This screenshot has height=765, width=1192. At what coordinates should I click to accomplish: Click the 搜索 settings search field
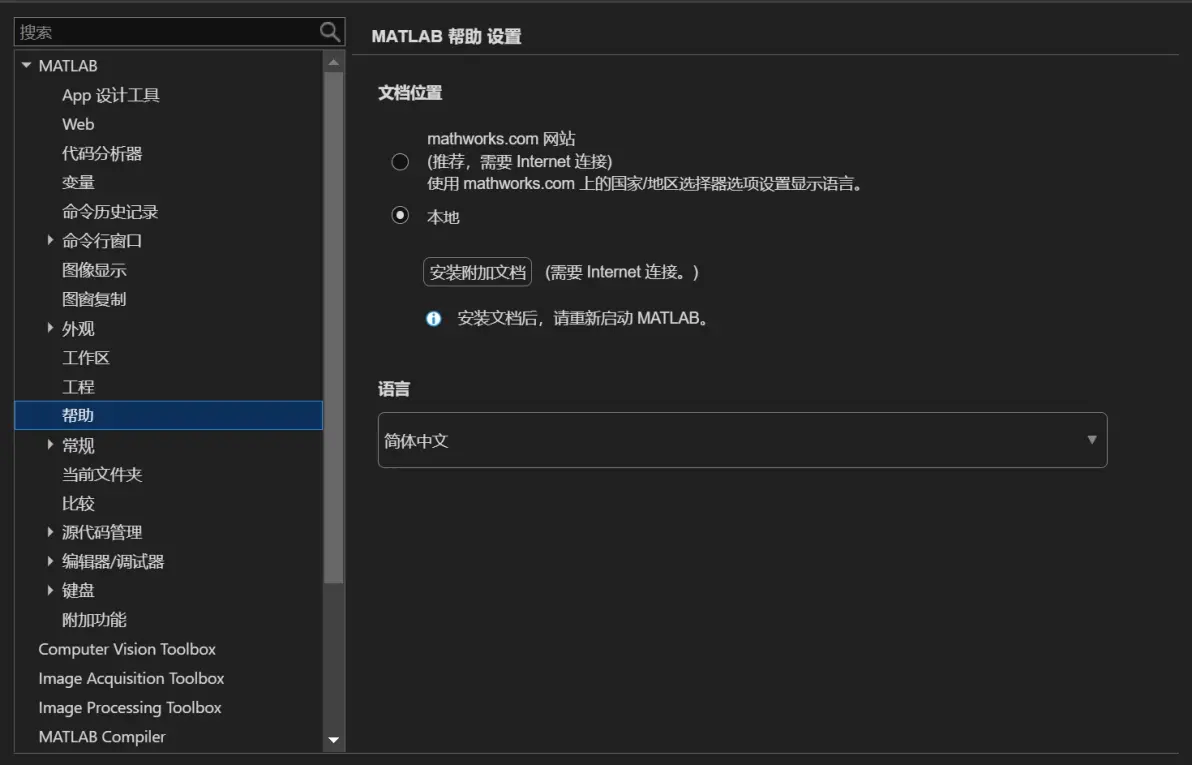[x=167, y=32]
